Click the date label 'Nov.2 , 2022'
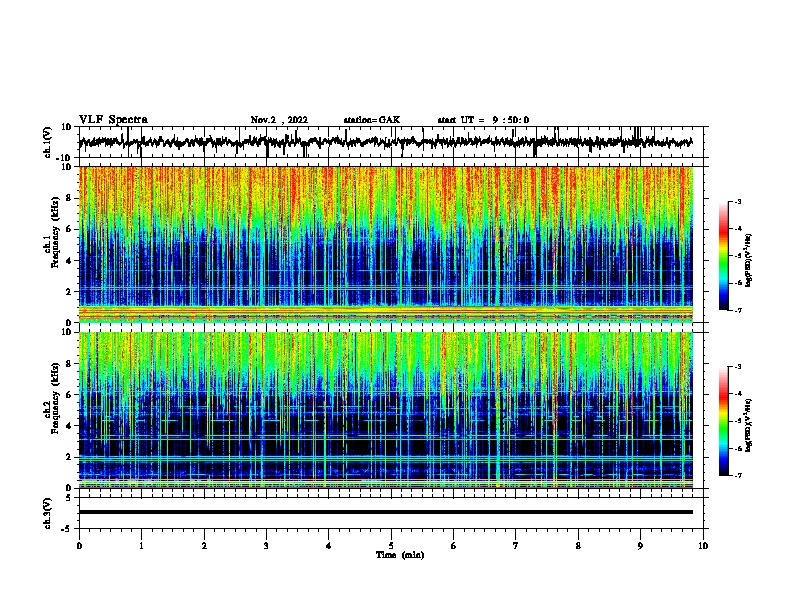792x612 pixels. click(x=279, y=120)
